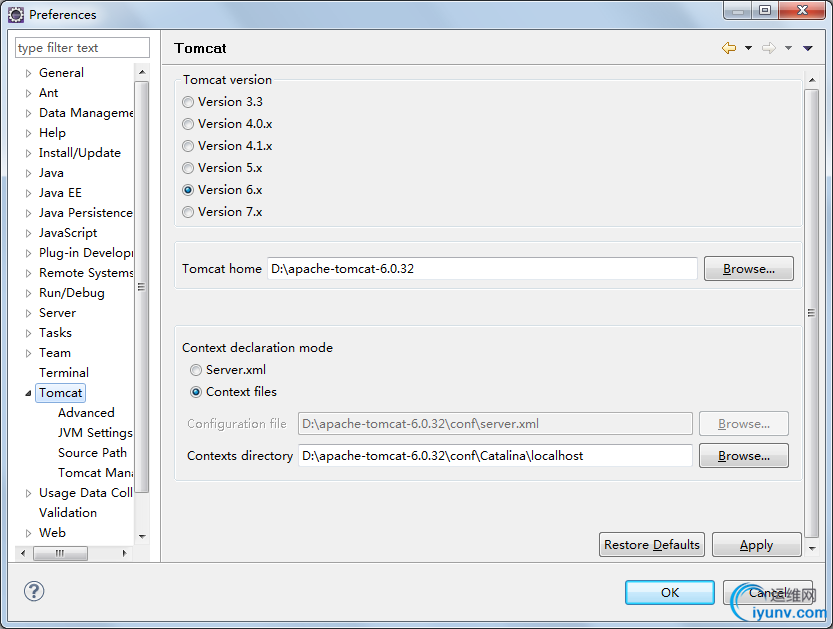Image resolution: width=833 pixels, height=629 pixels.
Task: Select Tomcat Version 5.x
Action: coord(188,168)
